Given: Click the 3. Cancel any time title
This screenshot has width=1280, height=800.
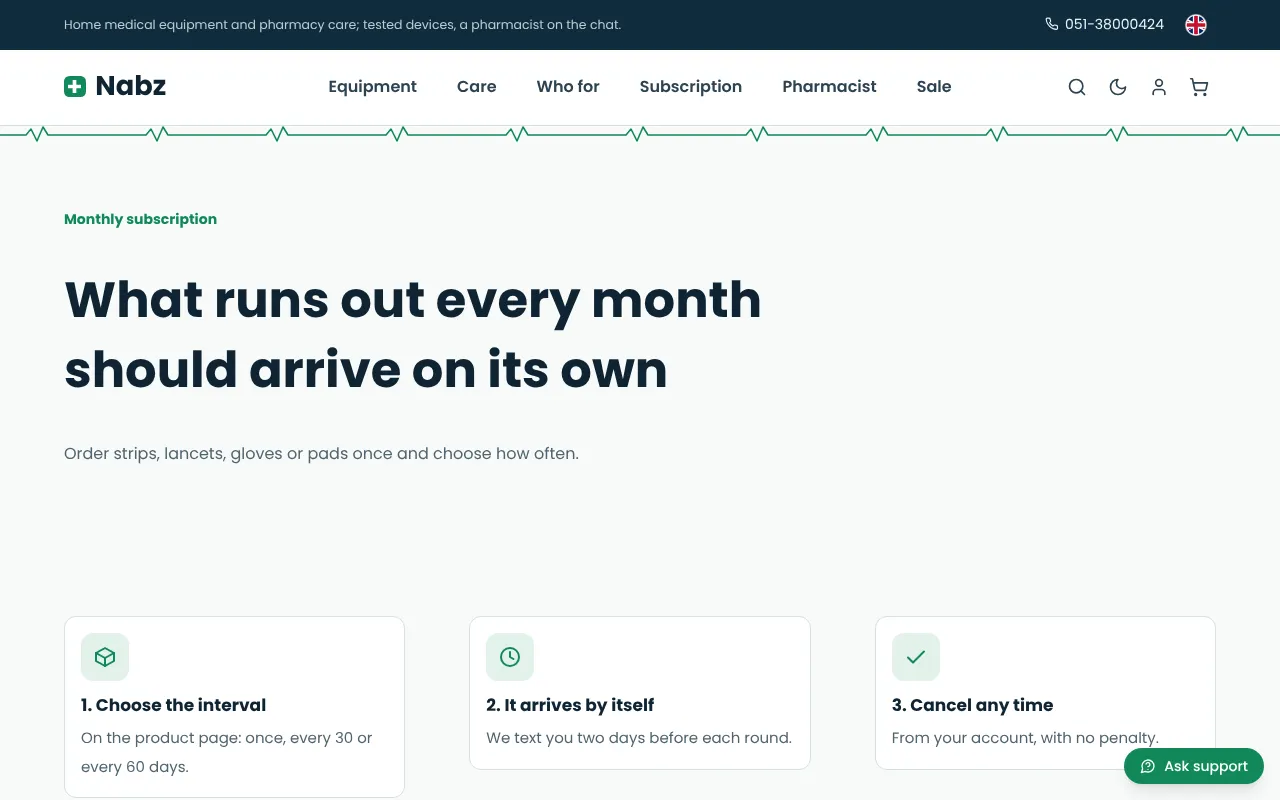Looking at the screenshot, I should (x=972, y=705).
